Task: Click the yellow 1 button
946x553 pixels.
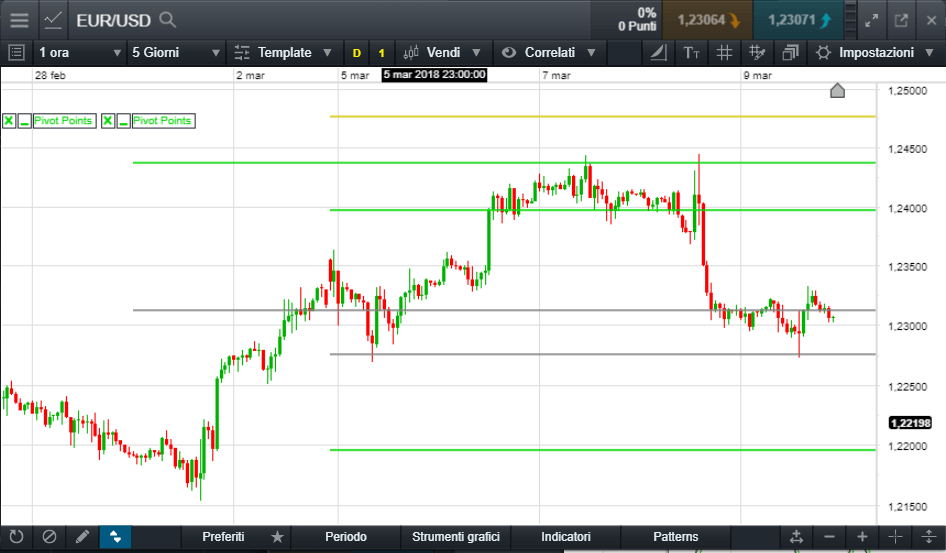Action: (381, 53)
